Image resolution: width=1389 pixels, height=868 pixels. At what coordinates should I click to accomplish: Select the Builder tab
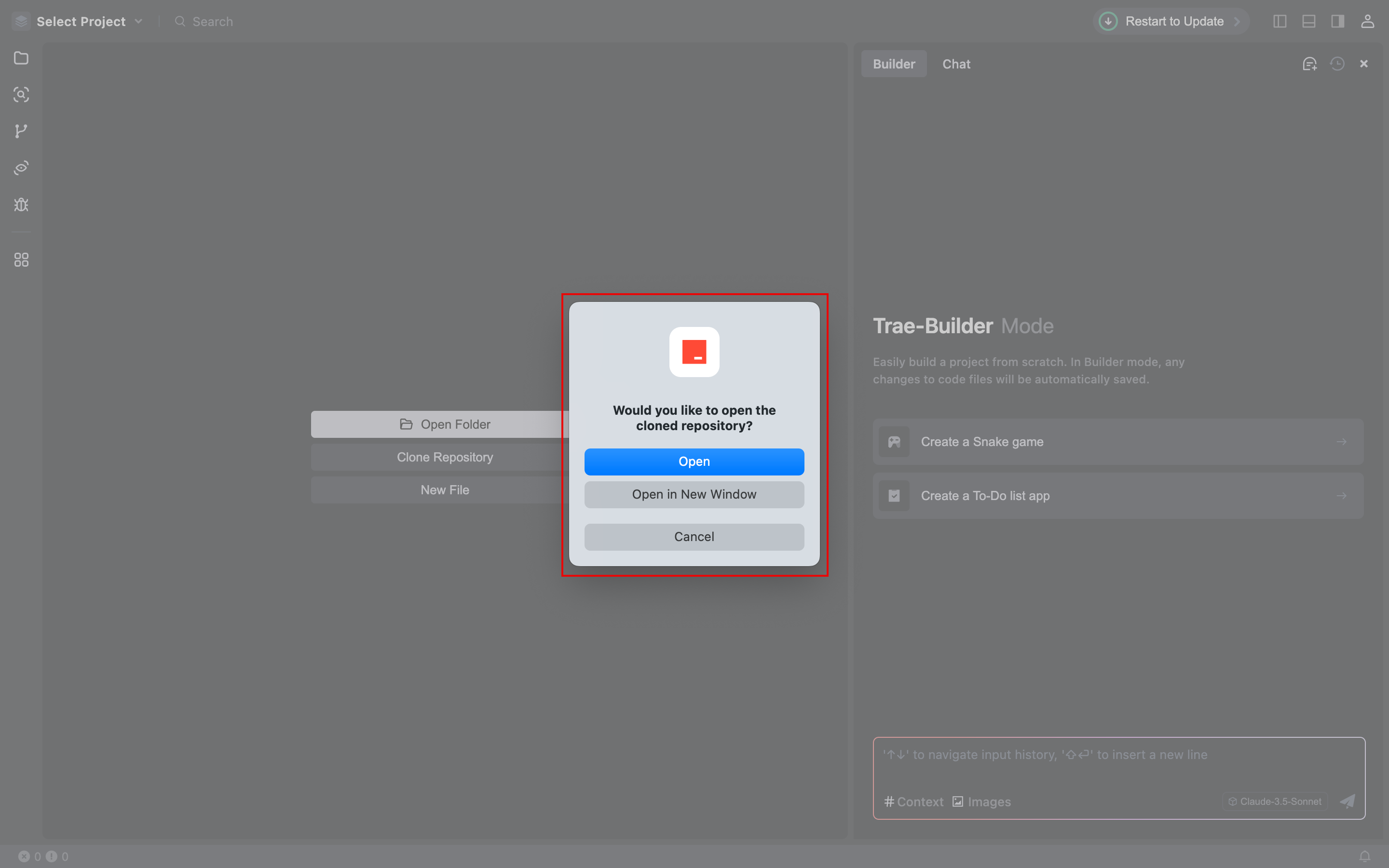click(x=894, y=64)
